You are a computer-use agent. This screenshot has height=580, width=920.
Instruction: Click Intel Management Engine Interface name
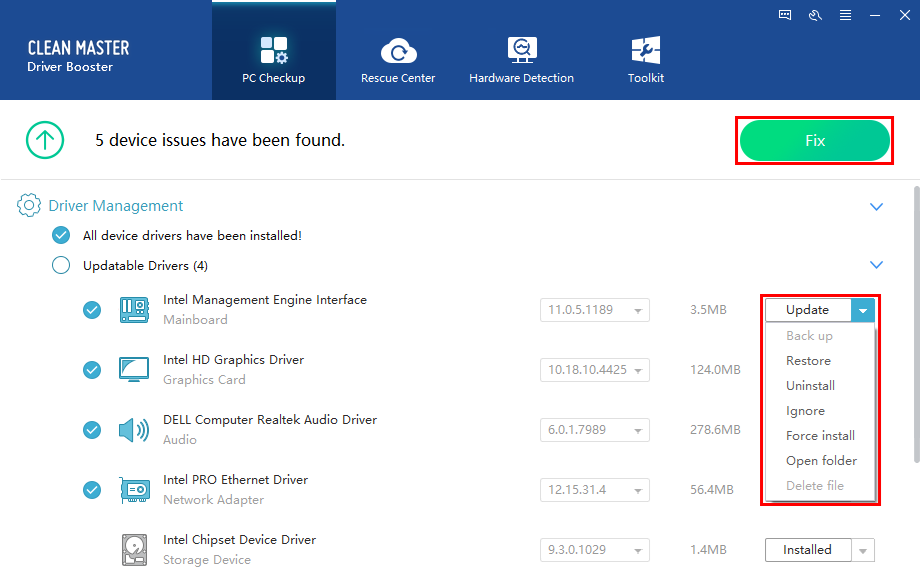coord(265,300)
